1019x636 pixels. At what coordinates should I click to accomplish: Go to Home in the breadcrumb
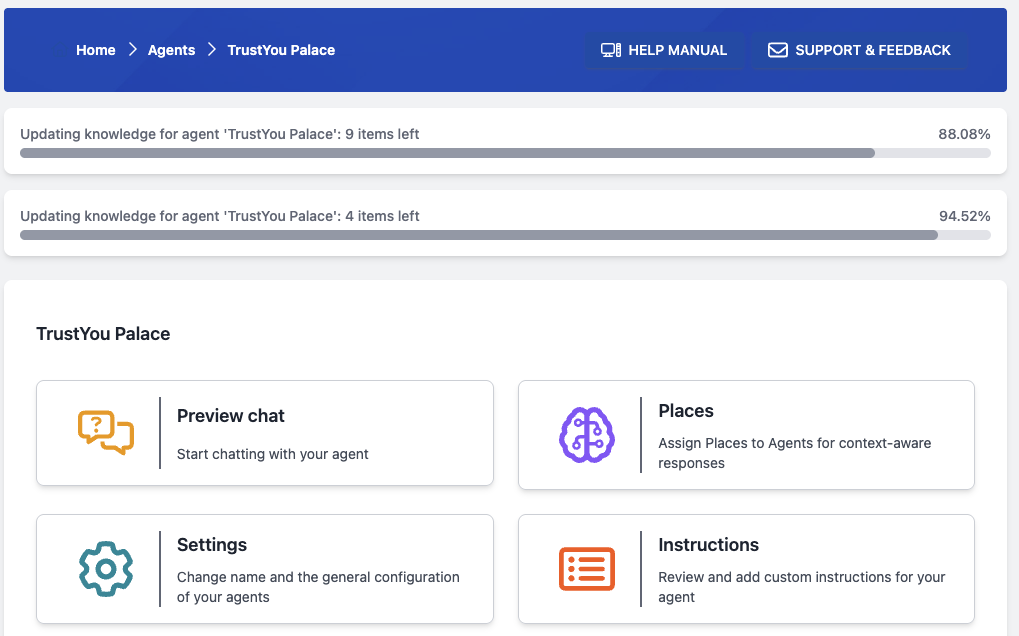96,50
